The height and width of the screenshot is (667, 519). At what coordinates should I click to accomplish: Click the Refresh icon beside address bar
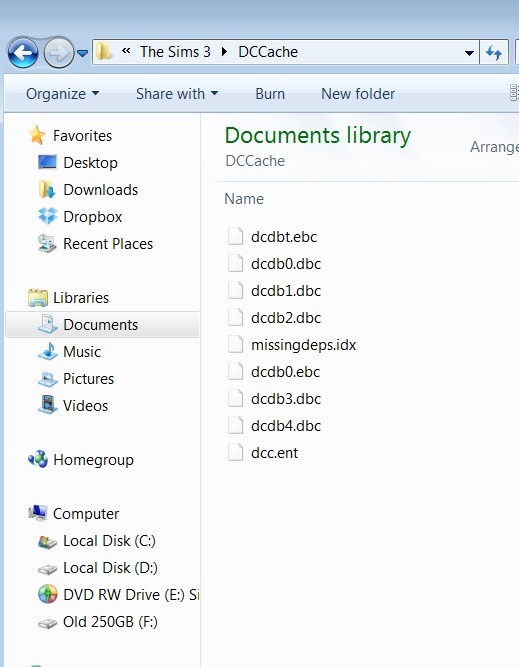[x=494, y=52]
